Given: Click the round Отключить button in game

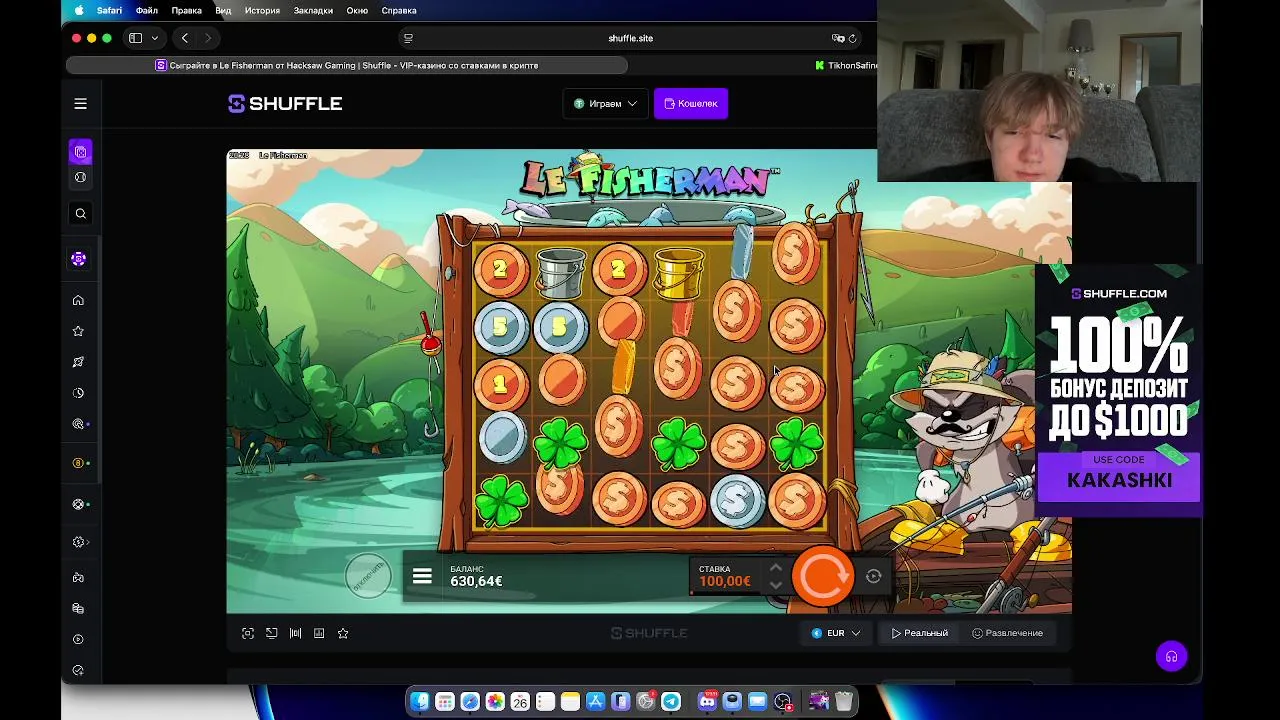Looking at the screenshot, I should (367, 577).
